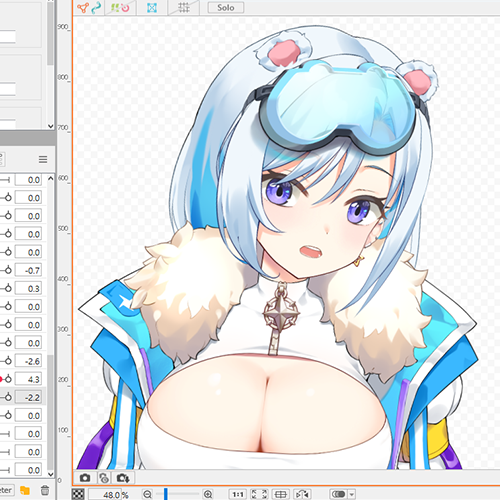
Task: Click the zoom in magnifier icon
Action: pyautogui.click(x=208, y=494)
